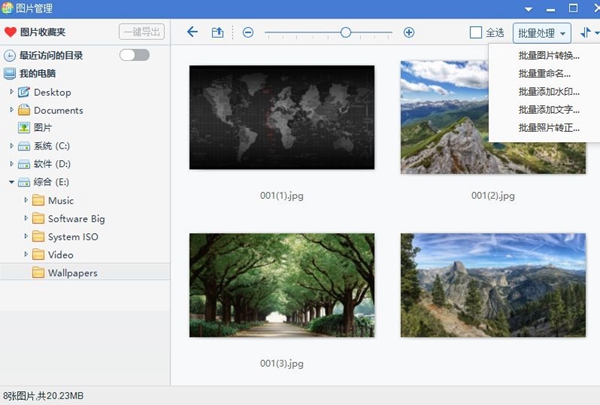Click the zoom out minus icon

[x=248, y=33]
